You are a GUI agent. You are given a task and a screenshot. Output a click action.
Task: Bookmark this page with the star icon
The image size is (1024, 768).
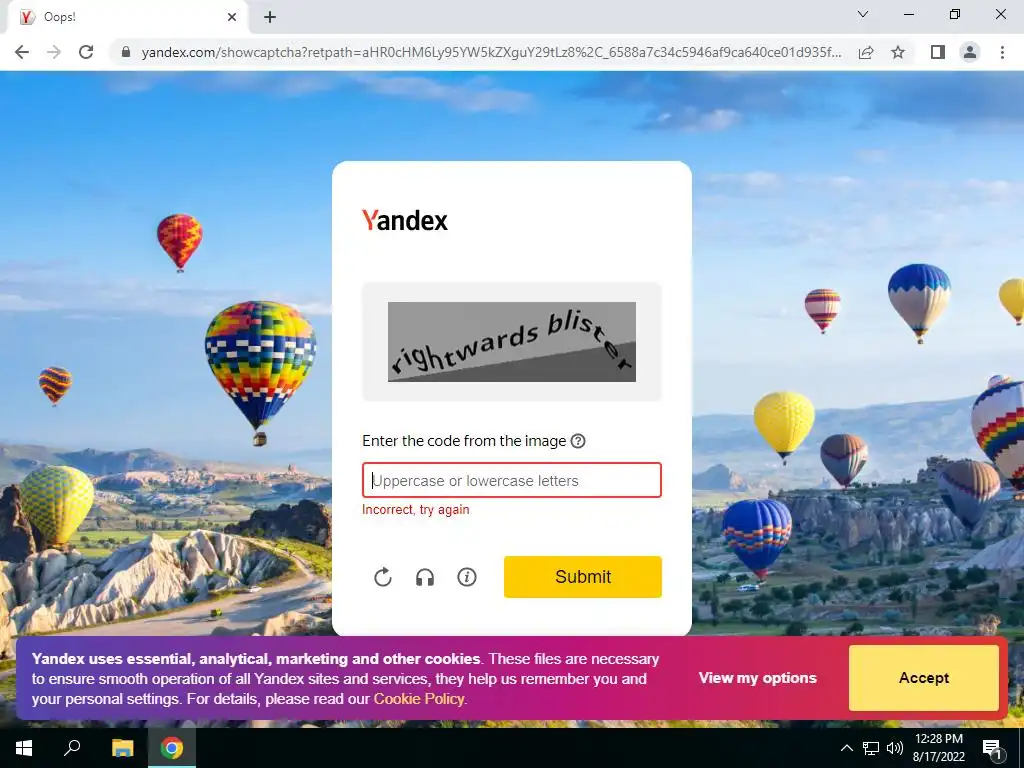898,52
